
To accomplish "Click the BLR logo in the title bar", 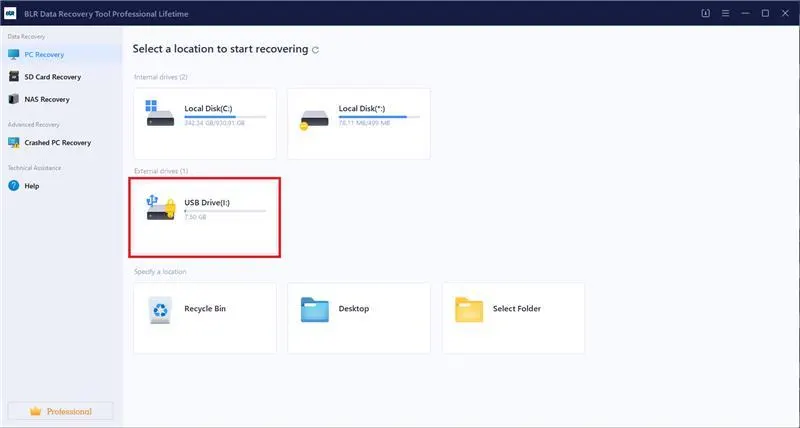I will point(11,13).
